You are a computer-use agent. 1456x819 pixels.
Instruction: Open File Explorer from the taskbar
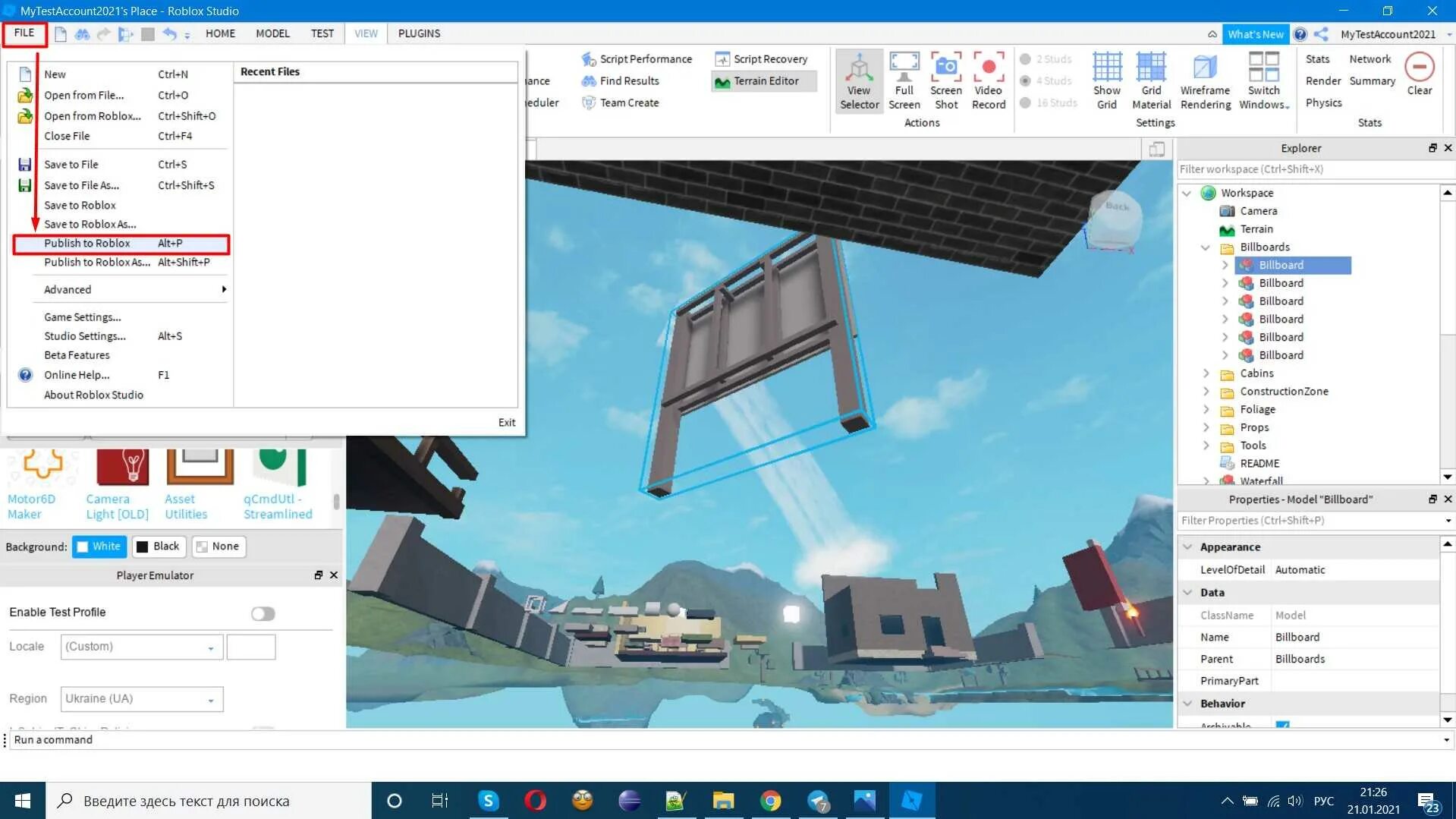[x=723, y=801]
